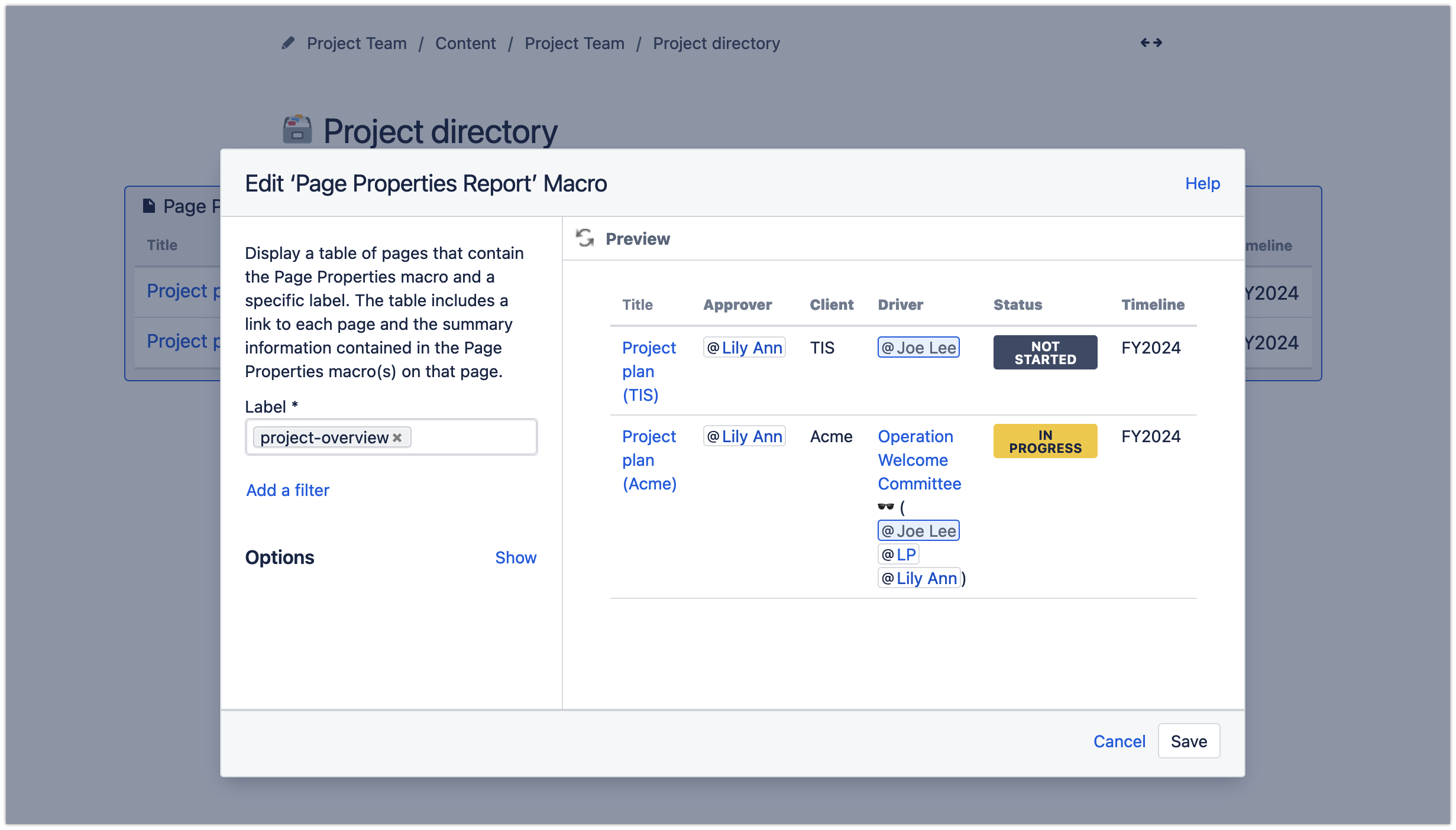Click the refresh icon next to Preview
Image resolution: width=1456 pixels, height=830 pixels.
[584, 239]
